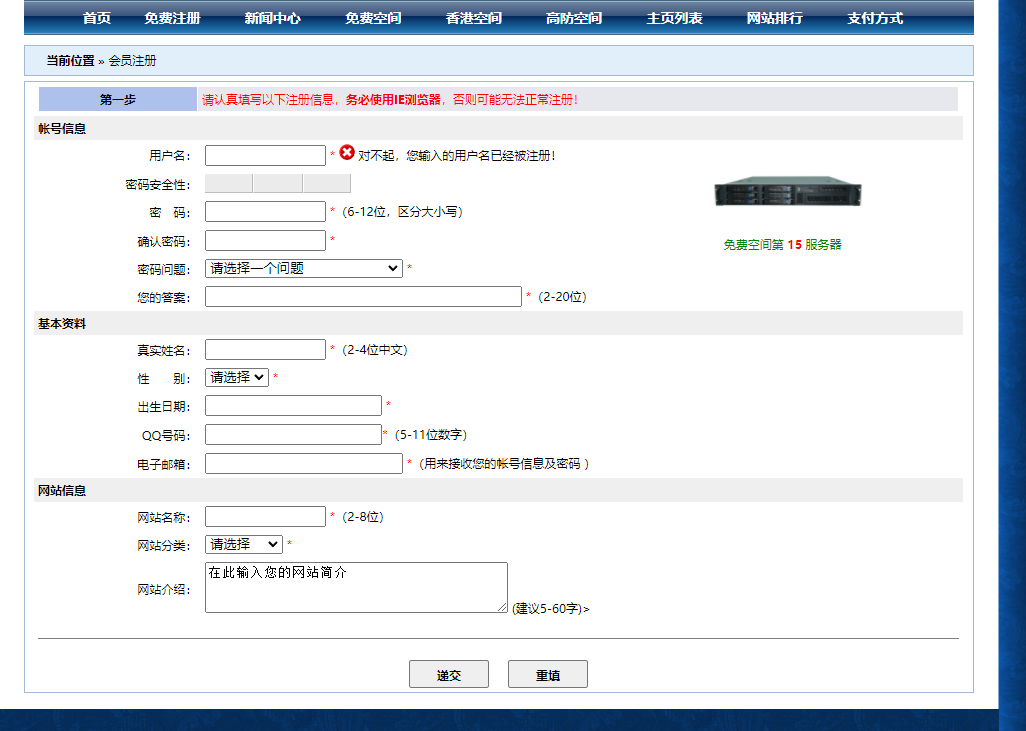Open the 首页 menu item
The height and width of the screenshot is (731, 1026).
tap(95, 17)
